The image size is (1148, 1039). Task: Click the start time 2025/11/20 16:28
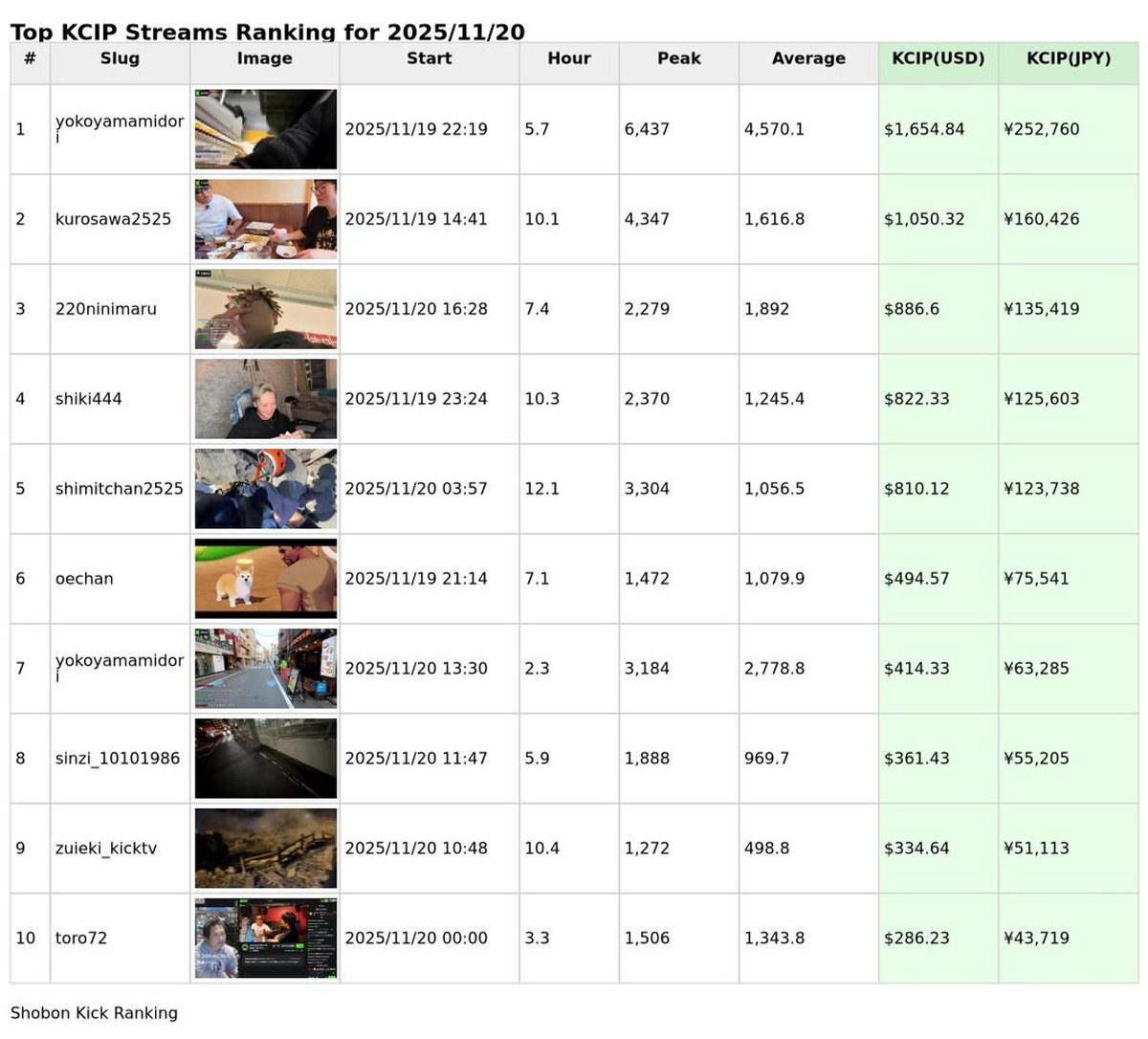click(416, 309)
